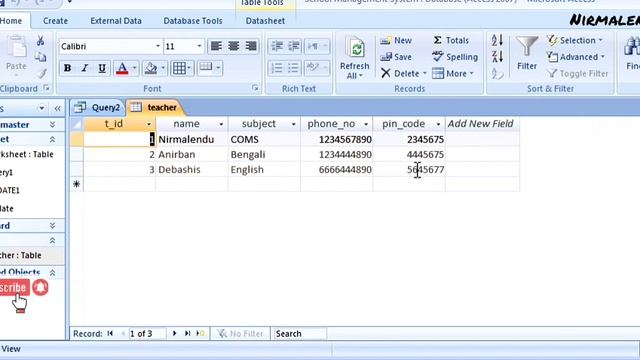Open t_id column dropdown arrow
Viewport: 640px width, 360px height.
click(x=149, y=124)
